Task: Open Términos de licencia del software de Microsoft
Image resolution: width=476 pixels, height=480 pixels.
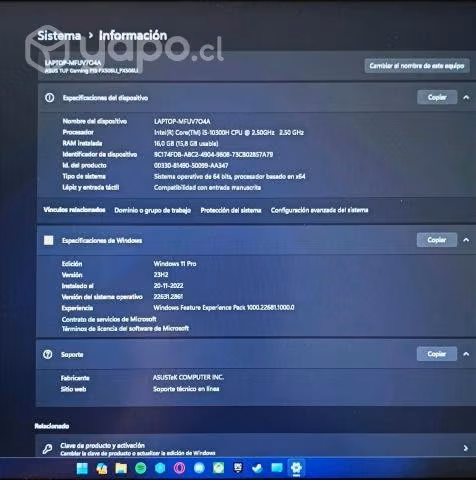Action: [x=125, y=329]
